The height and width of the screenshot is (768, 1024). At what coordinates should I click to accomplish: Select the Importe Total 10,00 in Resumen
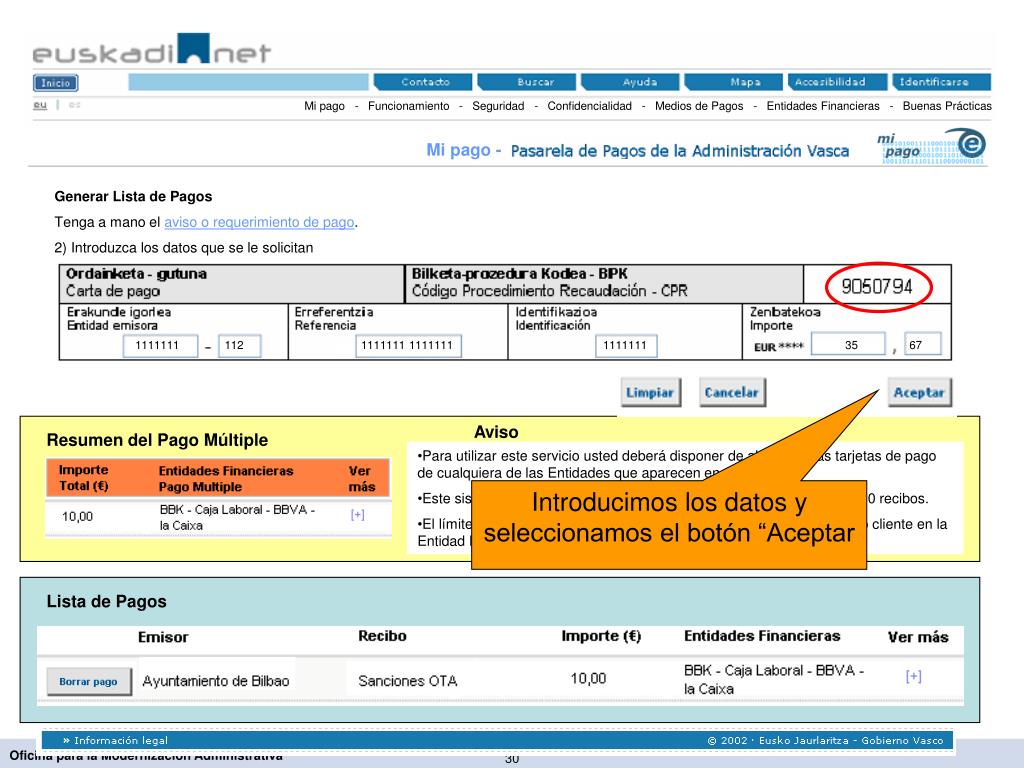click(x=77, y=517)
